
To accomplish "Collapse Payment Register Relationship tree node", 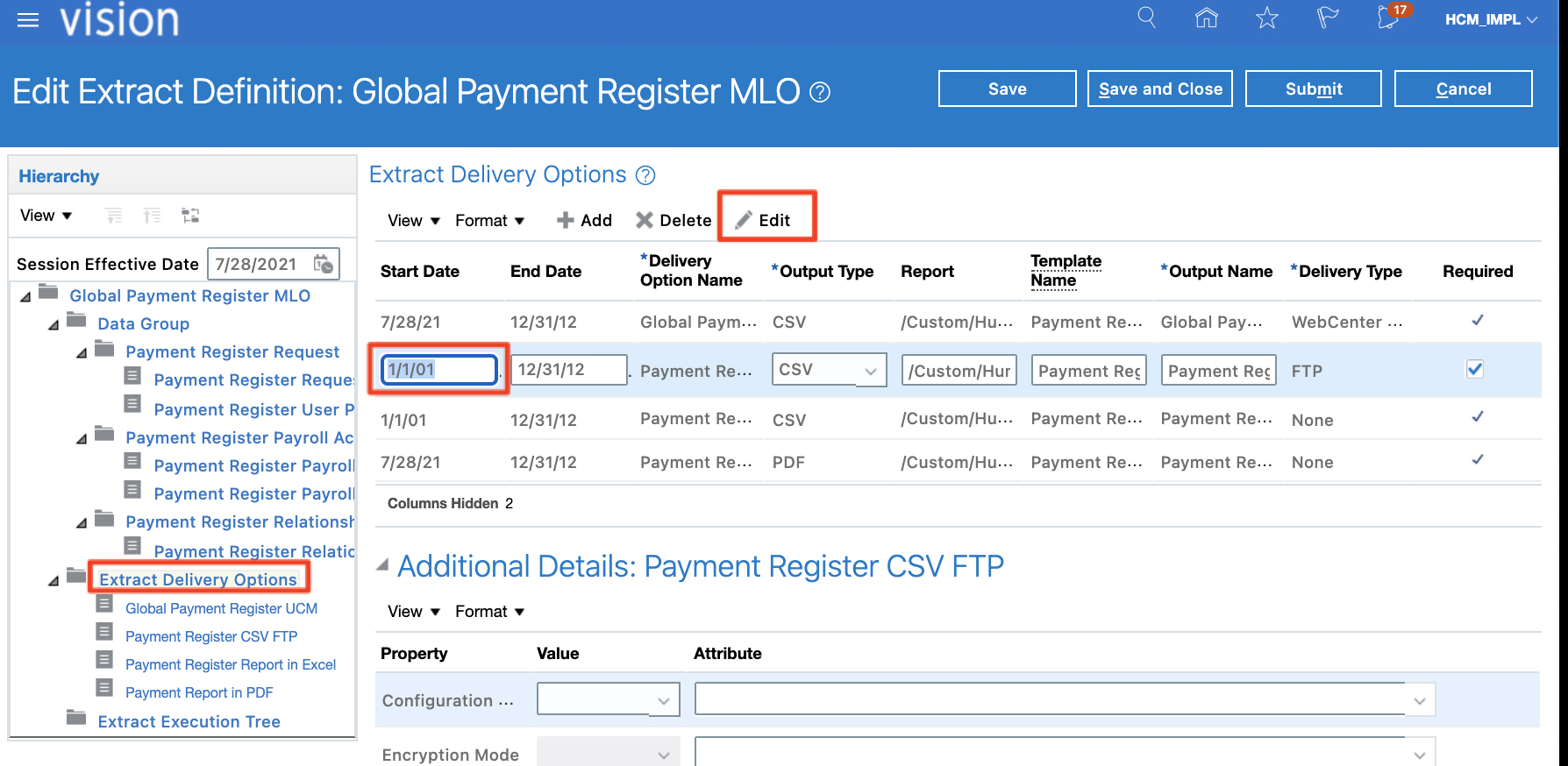I will (x=82, y=523).
